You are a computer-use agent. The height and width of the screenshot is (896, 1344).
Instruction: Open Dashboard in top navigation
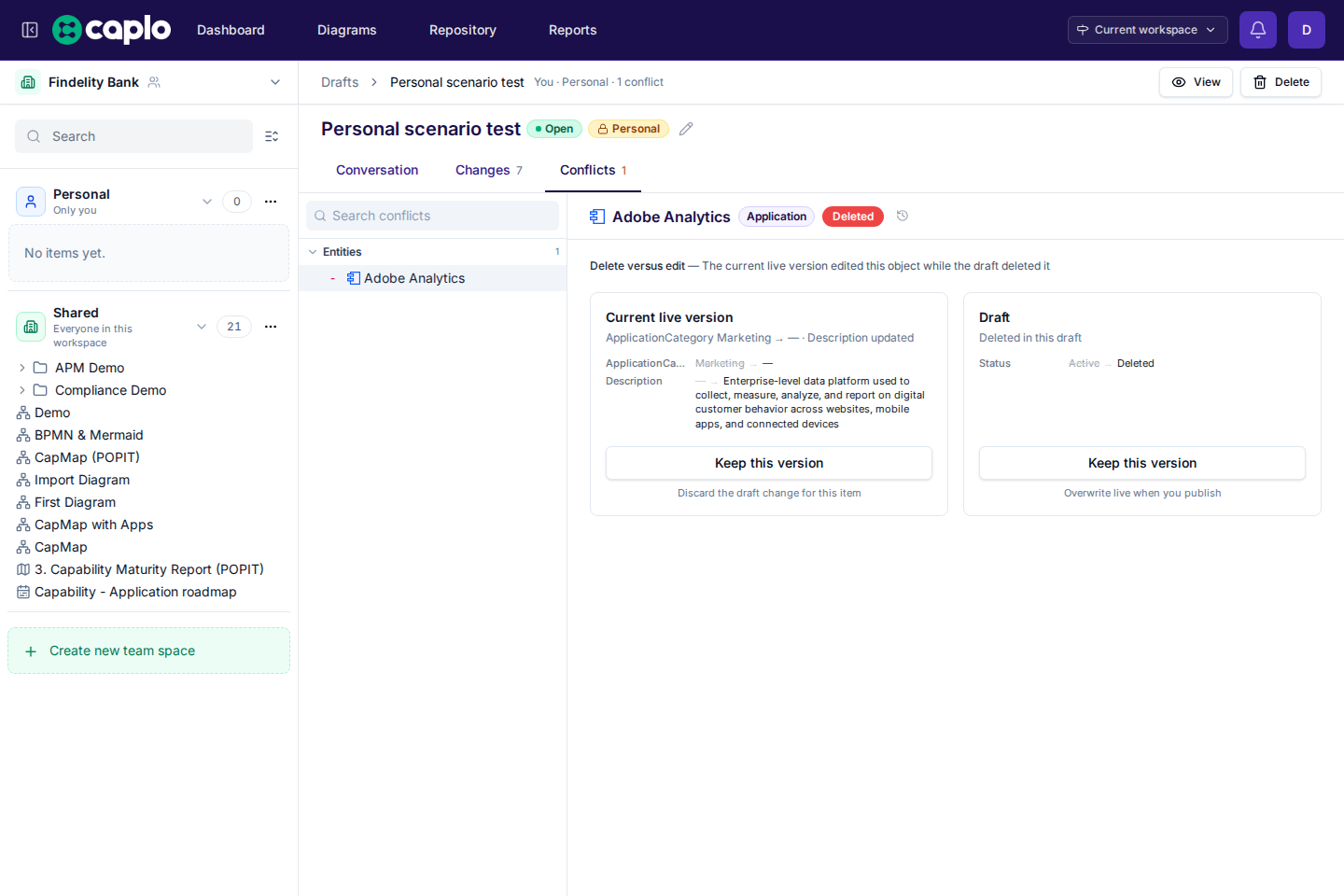[231, 30]
